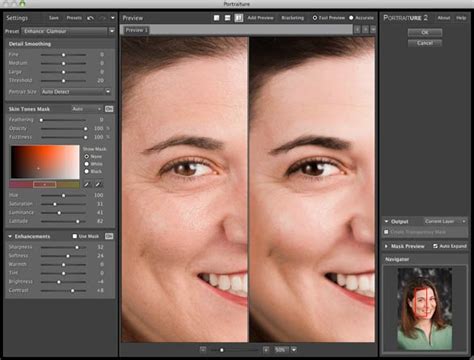Click zoom in plus icon below preview

pyautogui.click(x=266, y=350)
